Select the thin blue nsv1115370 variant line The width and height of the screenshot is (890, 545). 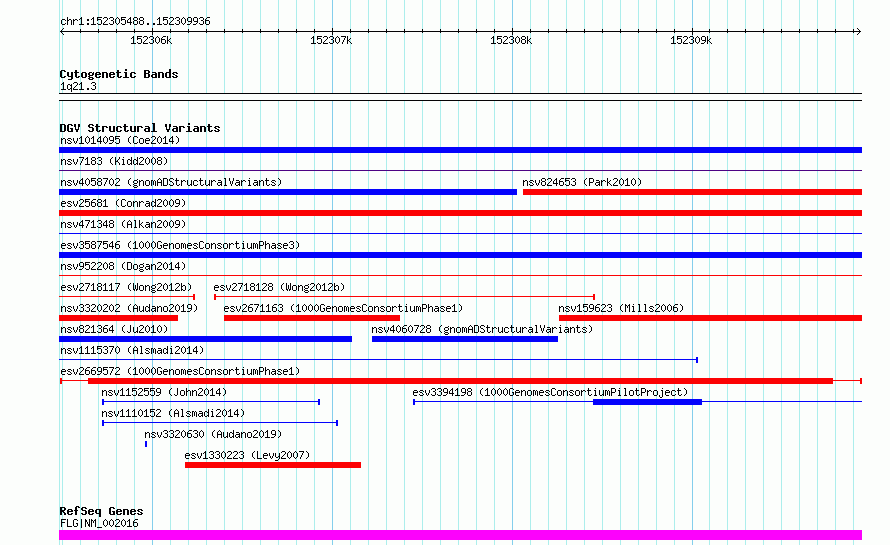pyautogui.click(x=379, y=360)
